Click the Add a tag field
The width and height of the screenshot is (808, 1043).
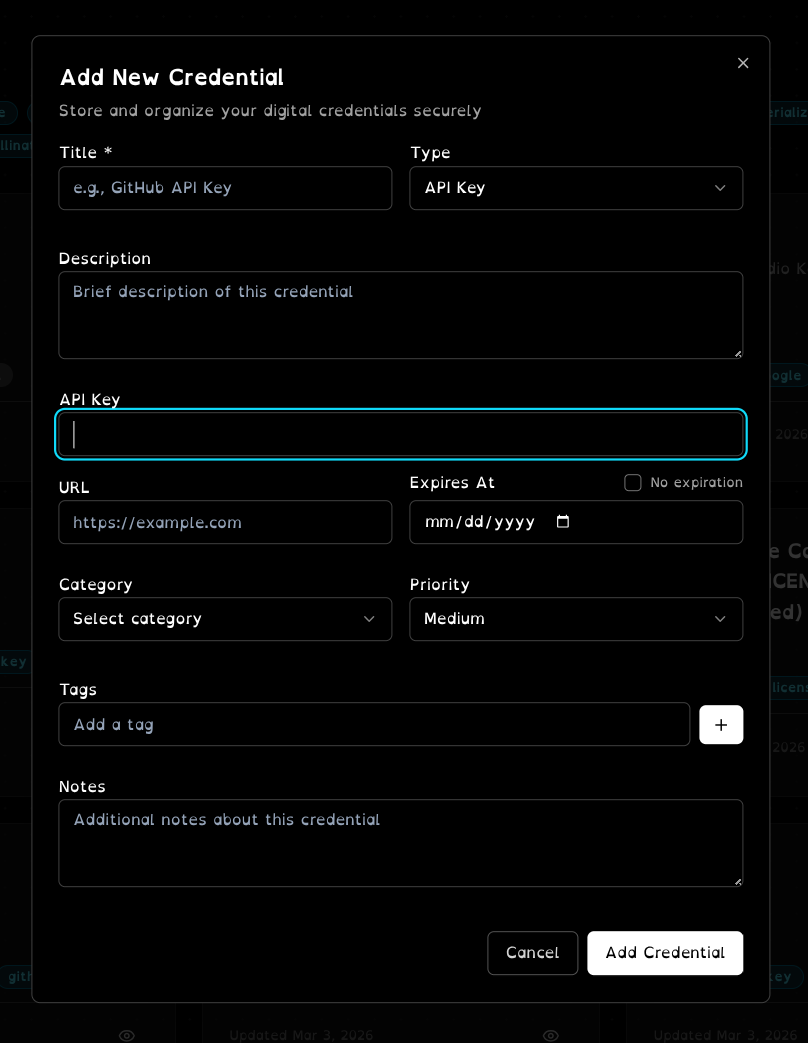(x=374, y=724)
